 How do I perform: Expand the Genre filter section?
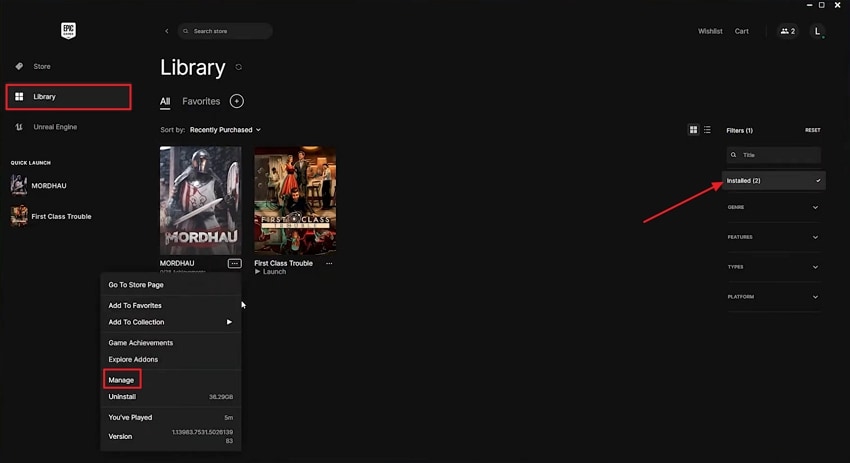[x=773, y=207]
